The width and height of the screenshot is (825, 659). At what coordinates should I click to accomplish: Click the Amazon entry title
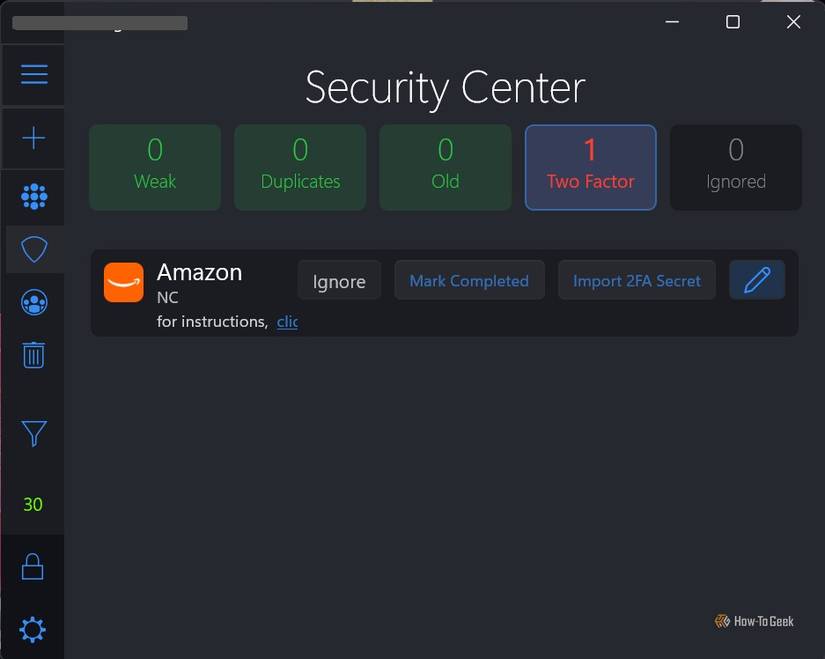click(x=199, y=273)
